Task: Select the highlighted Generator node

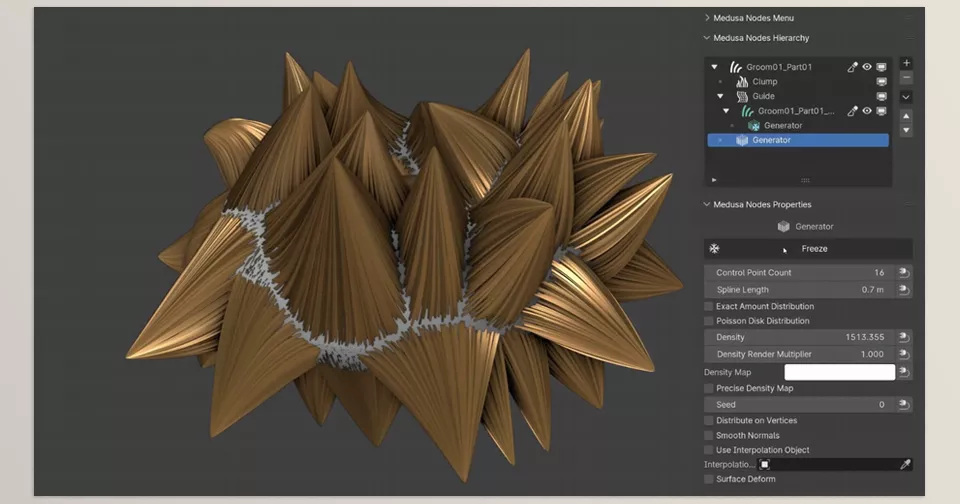Action: click(x=771, y=141)
